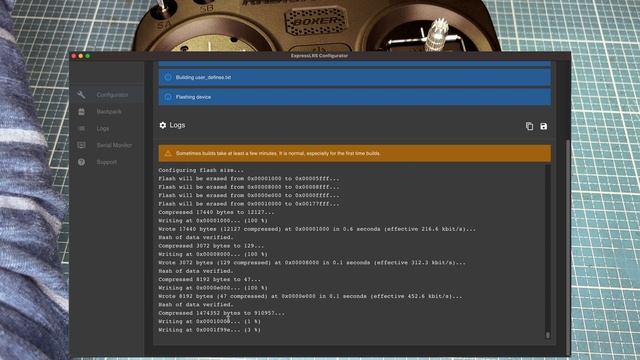
Task: Click the list icon beside Logs
Action: tap(81, 128)
